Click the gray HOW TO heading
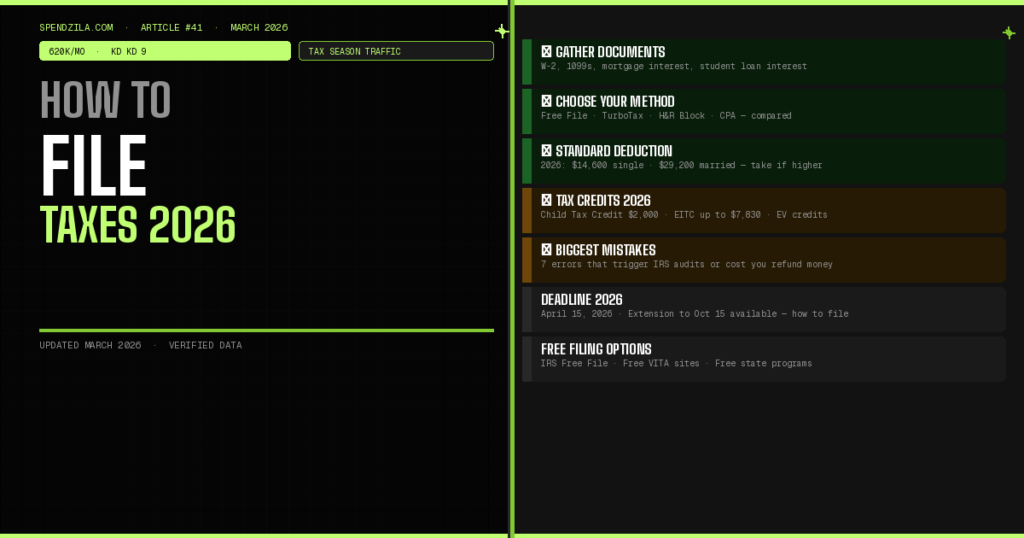1024x538 pixels. coord(105,101)
